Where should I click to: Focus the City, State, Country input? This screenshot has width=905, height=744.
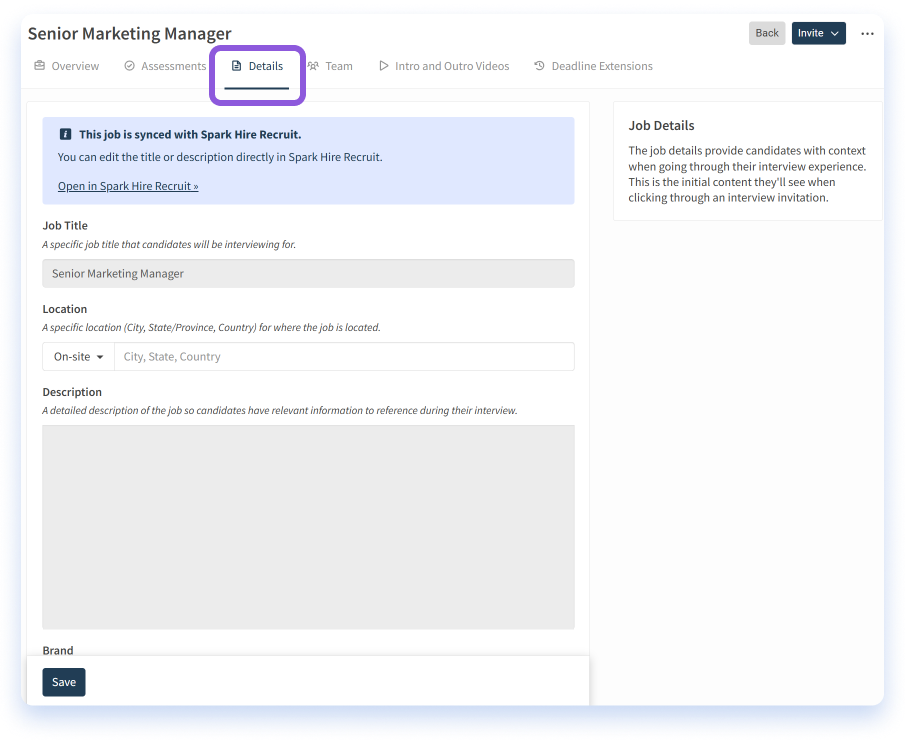click(345, 357)
